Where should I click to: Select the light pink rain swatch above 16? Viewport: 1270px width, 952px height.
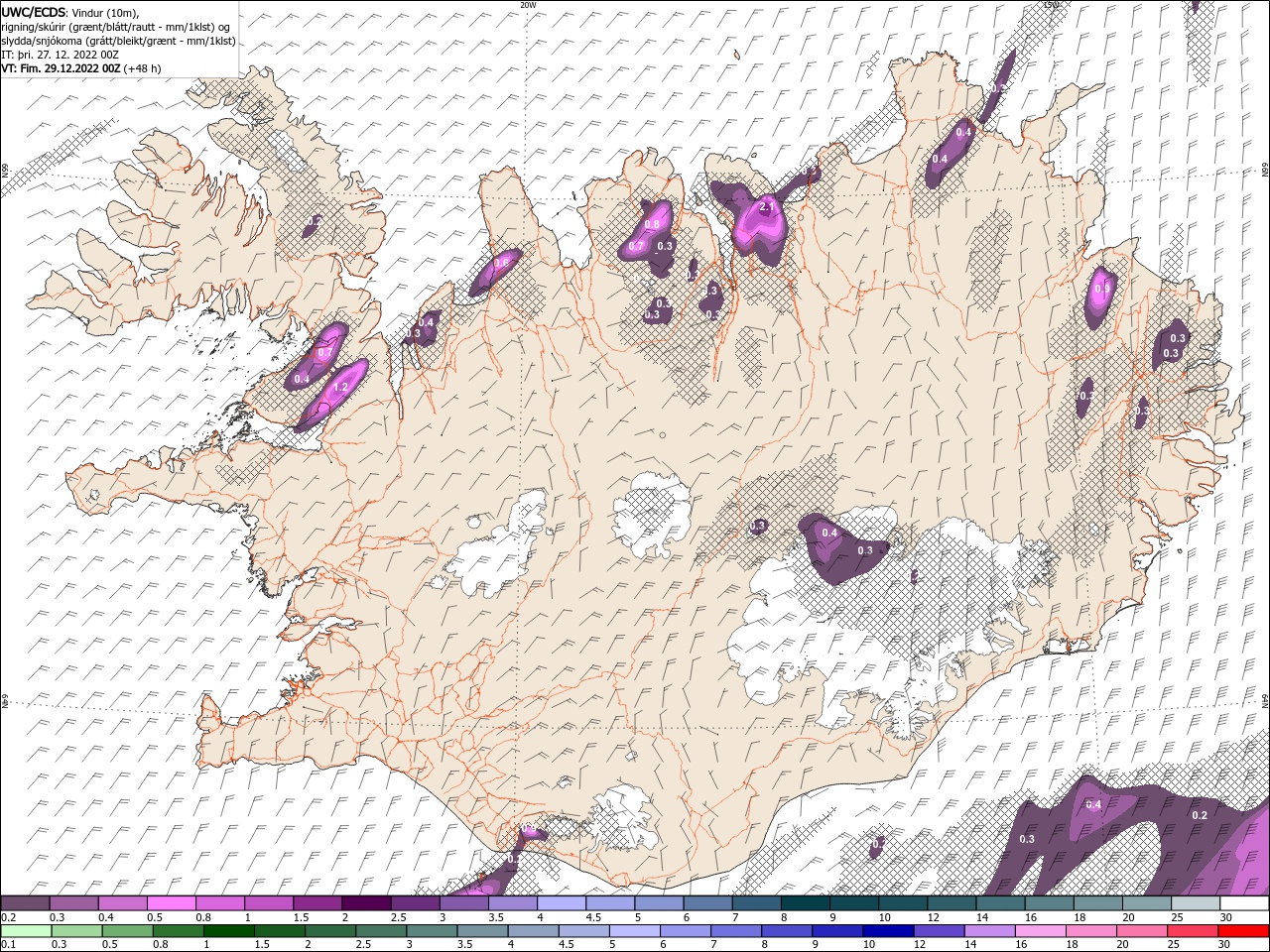coord(1040,931)
